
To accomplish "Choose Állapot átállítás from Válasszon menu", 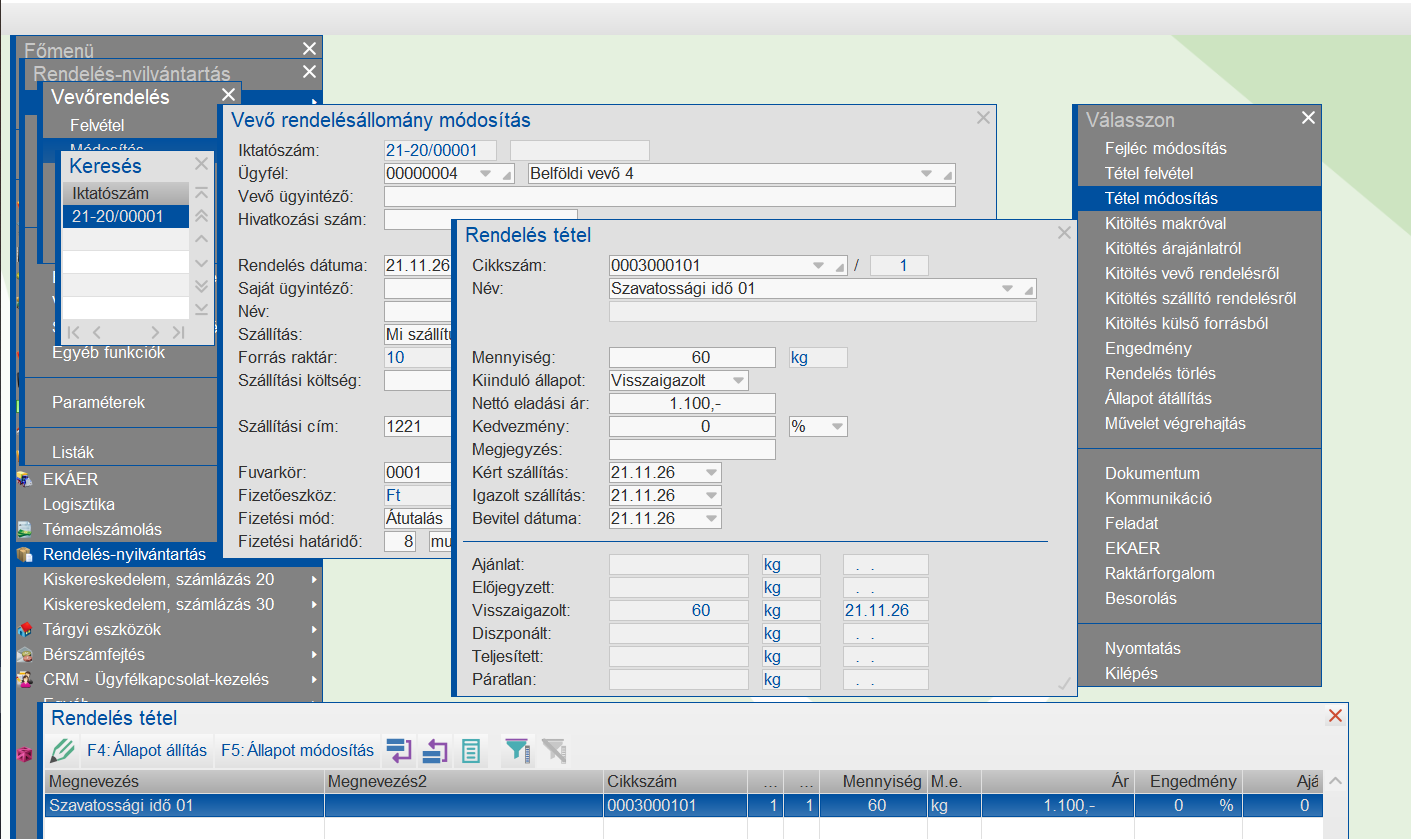I will coord(1158,398).
